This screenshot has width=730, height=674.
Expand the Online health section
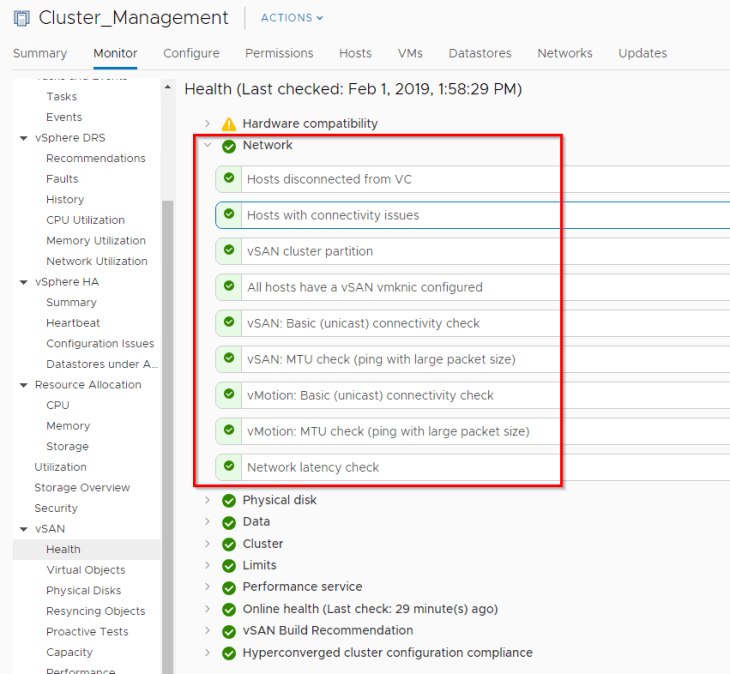coord(208,609)
